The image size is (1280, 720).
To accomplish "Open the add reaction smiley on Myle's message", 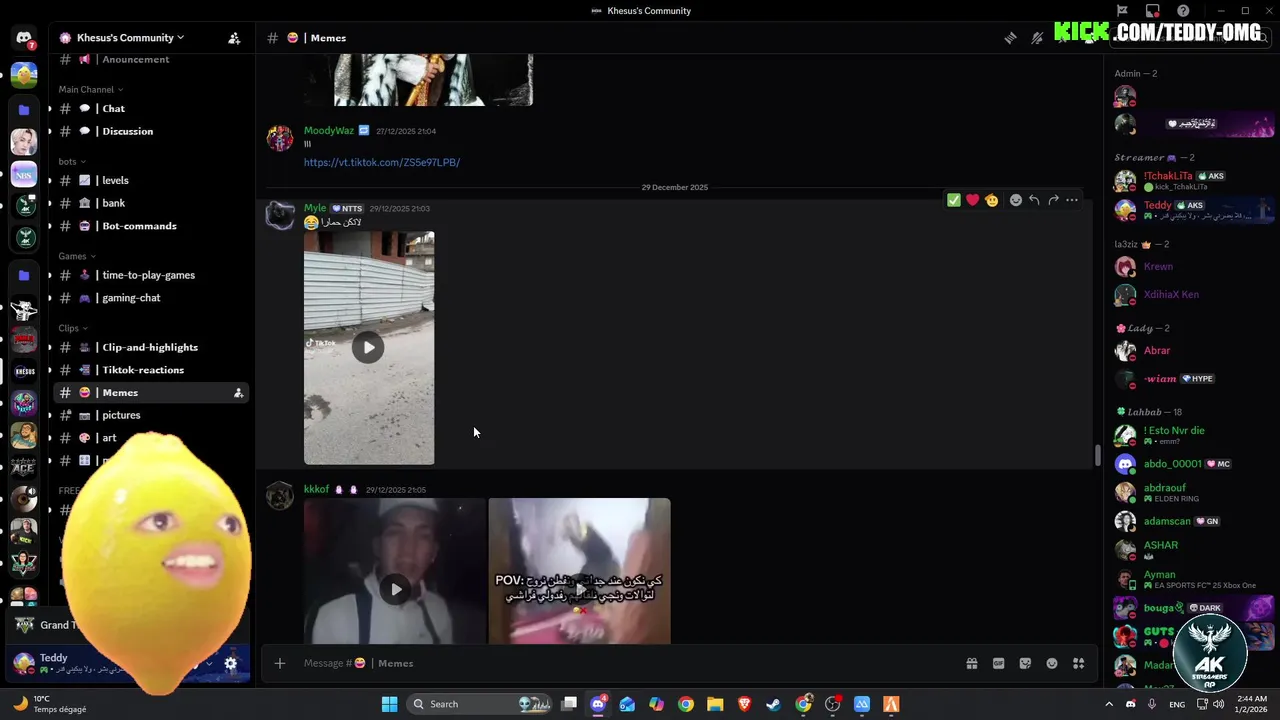I will click(1016, 200).
